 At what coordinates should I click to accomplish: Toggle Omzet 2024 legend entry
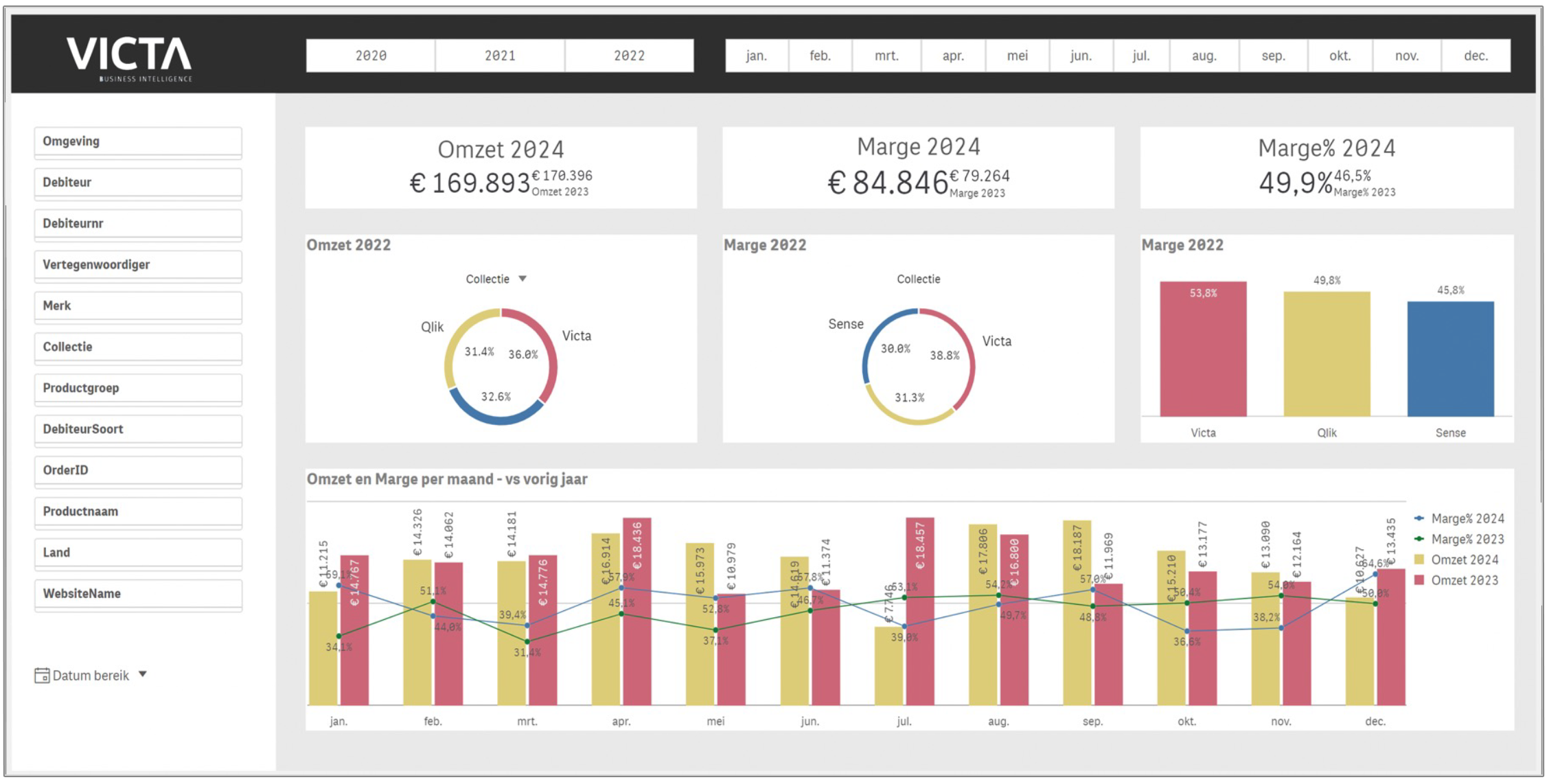click(x=1457, y=560)
